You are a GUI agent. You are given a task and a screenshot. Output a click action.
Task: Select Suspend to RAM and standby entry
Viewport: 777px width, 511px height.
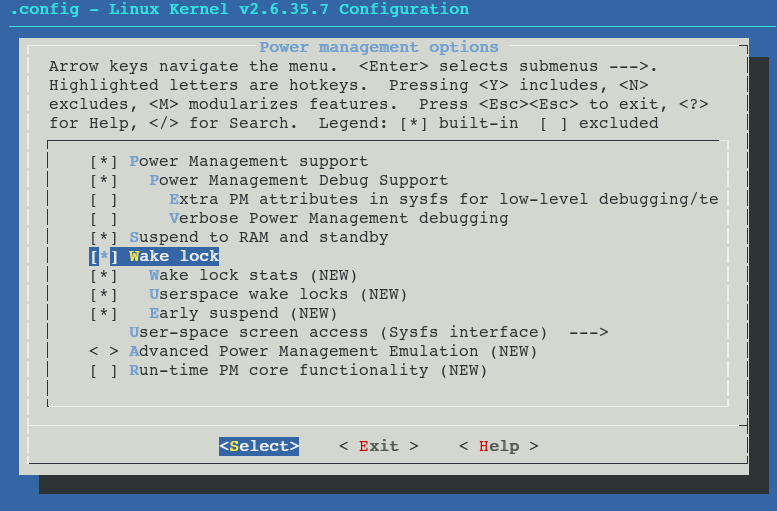259,237
